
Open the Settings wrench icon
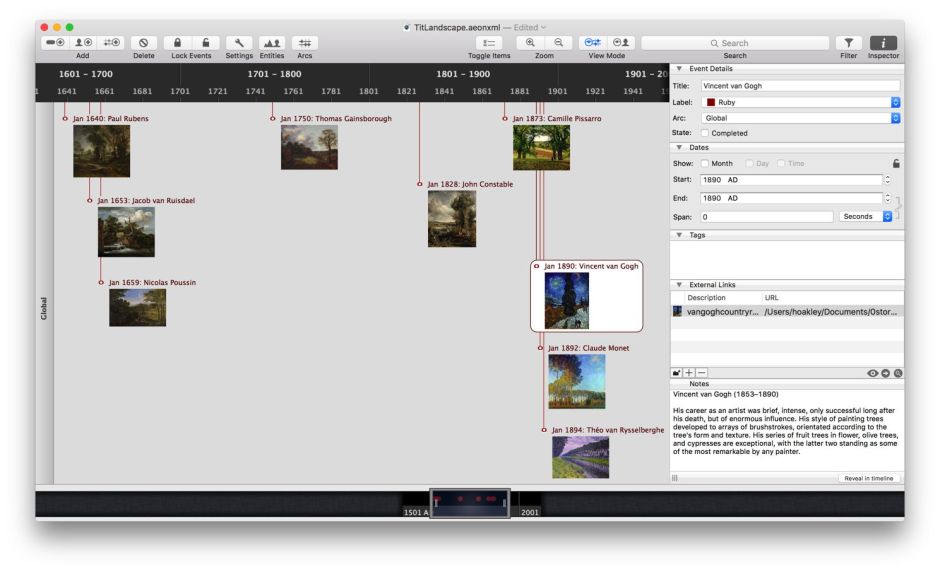pos(239,43)
